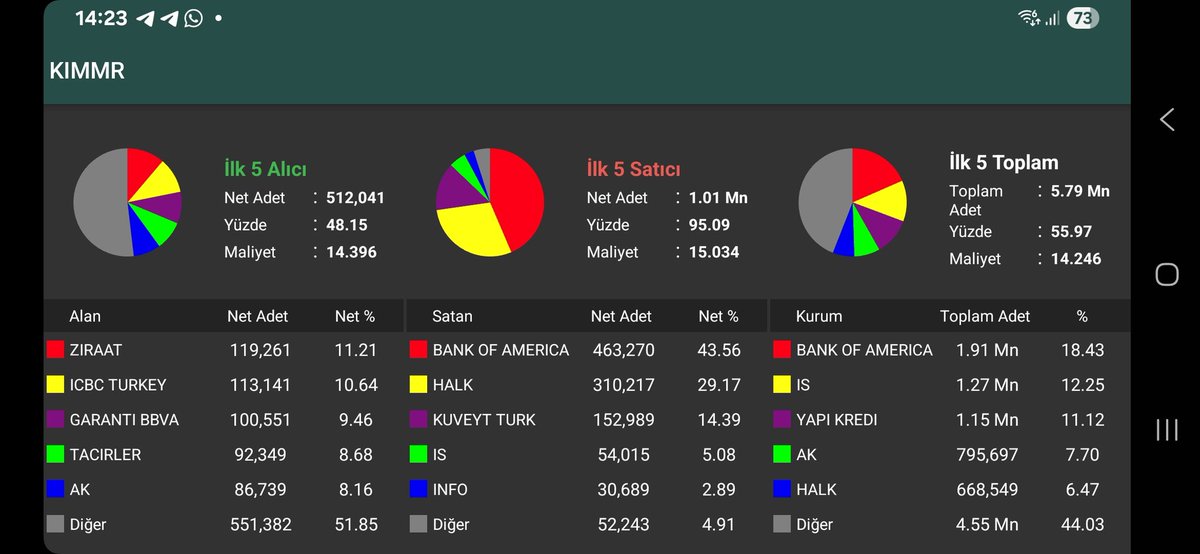Select INFO in sellers table

[x=587, y=490]
